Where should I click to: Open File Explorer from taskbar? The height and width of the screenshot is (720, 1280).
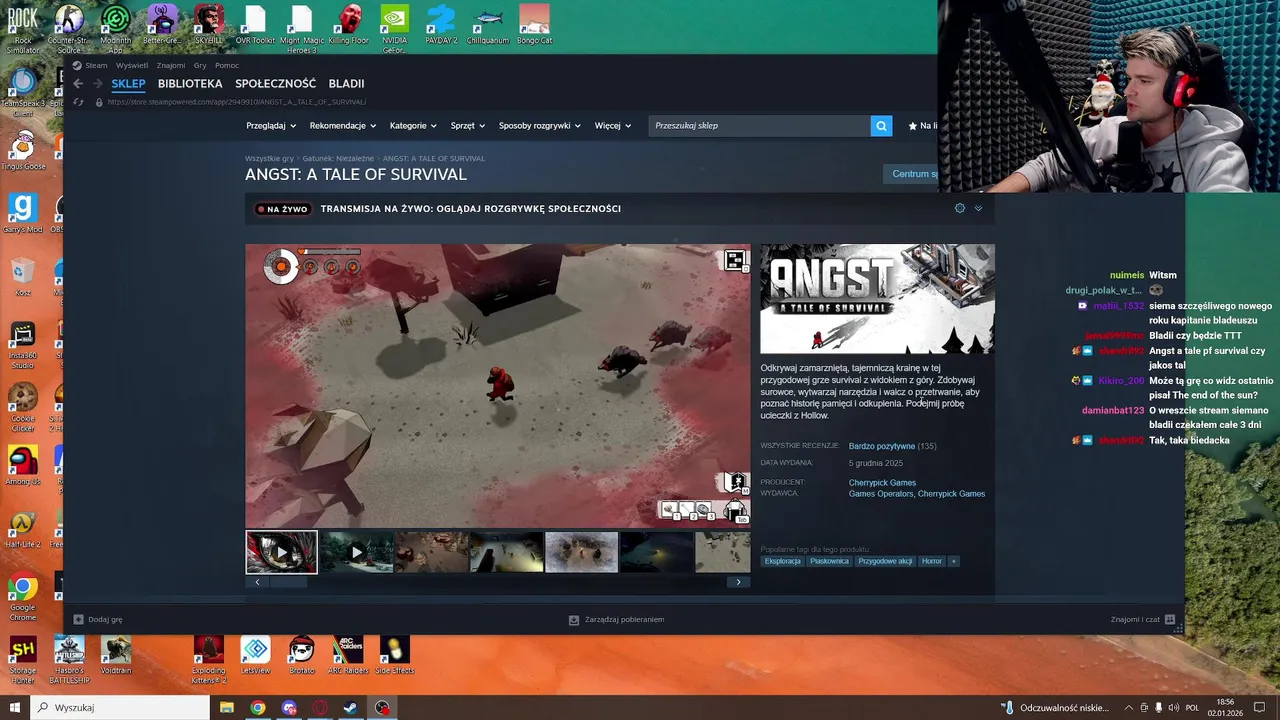[227, 708]
